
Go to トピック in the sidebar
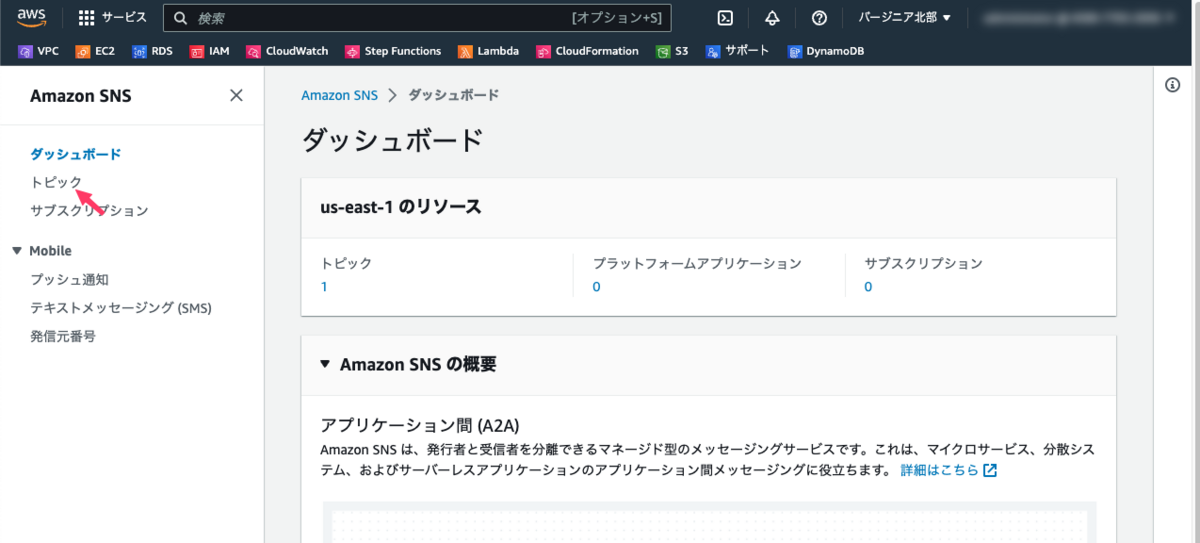[x=56, y=182]
